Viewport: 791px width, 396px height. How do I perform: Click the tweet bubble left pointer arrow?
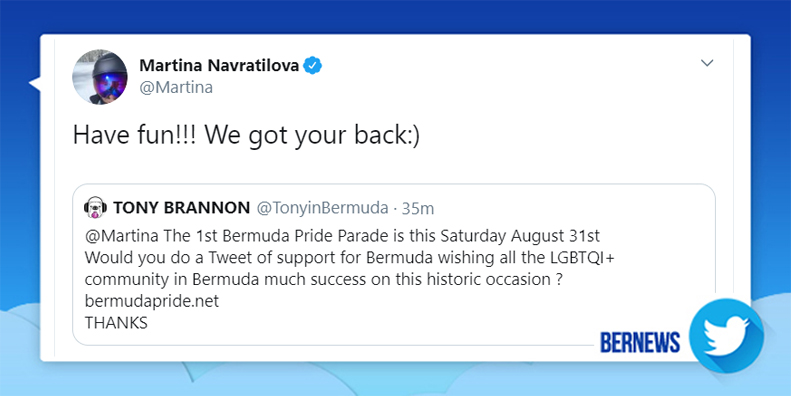[35, 83]
